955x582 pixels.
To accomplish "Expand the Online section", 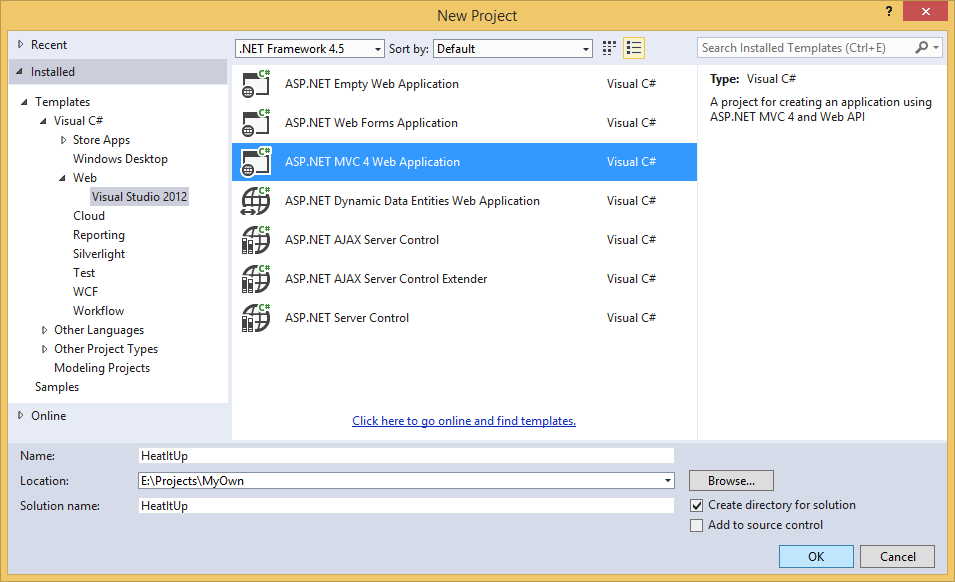I will (21, 415).
